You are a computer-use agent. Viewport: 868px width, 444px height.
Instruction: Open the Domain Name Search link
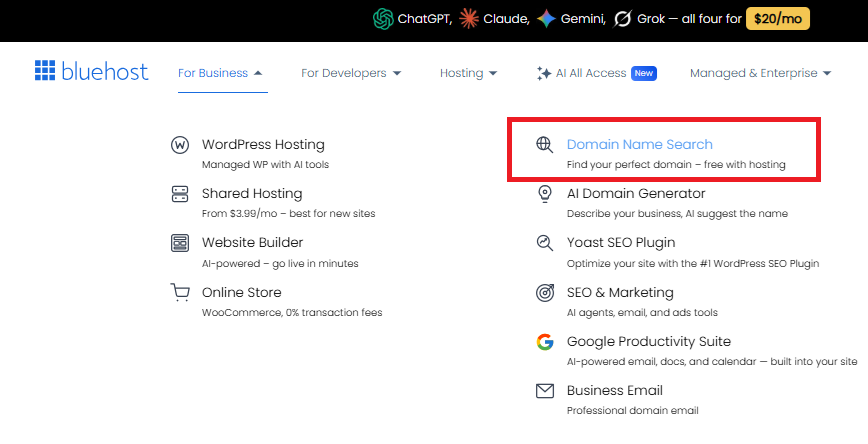[639, 144]
